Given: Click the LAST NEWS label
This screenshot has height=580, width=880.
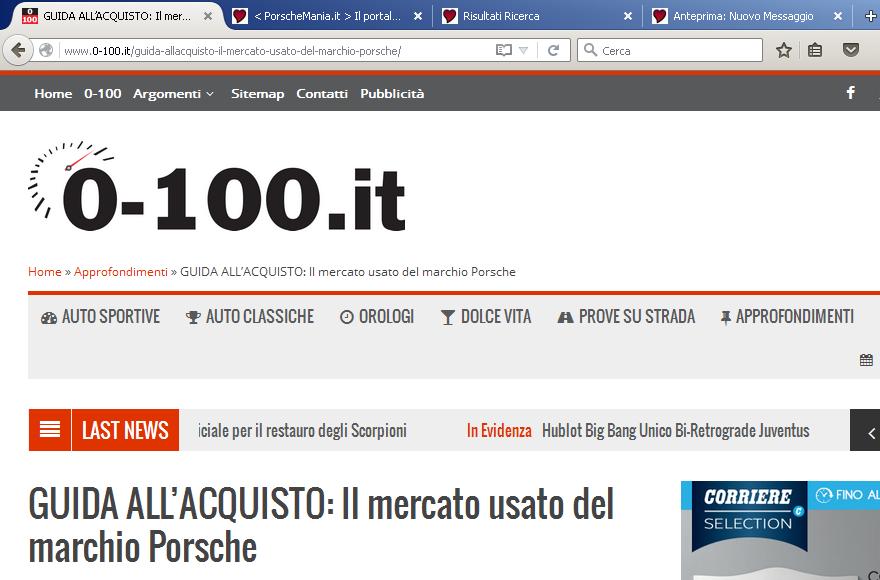Looking at the screenshot, I should pos(125,430).
